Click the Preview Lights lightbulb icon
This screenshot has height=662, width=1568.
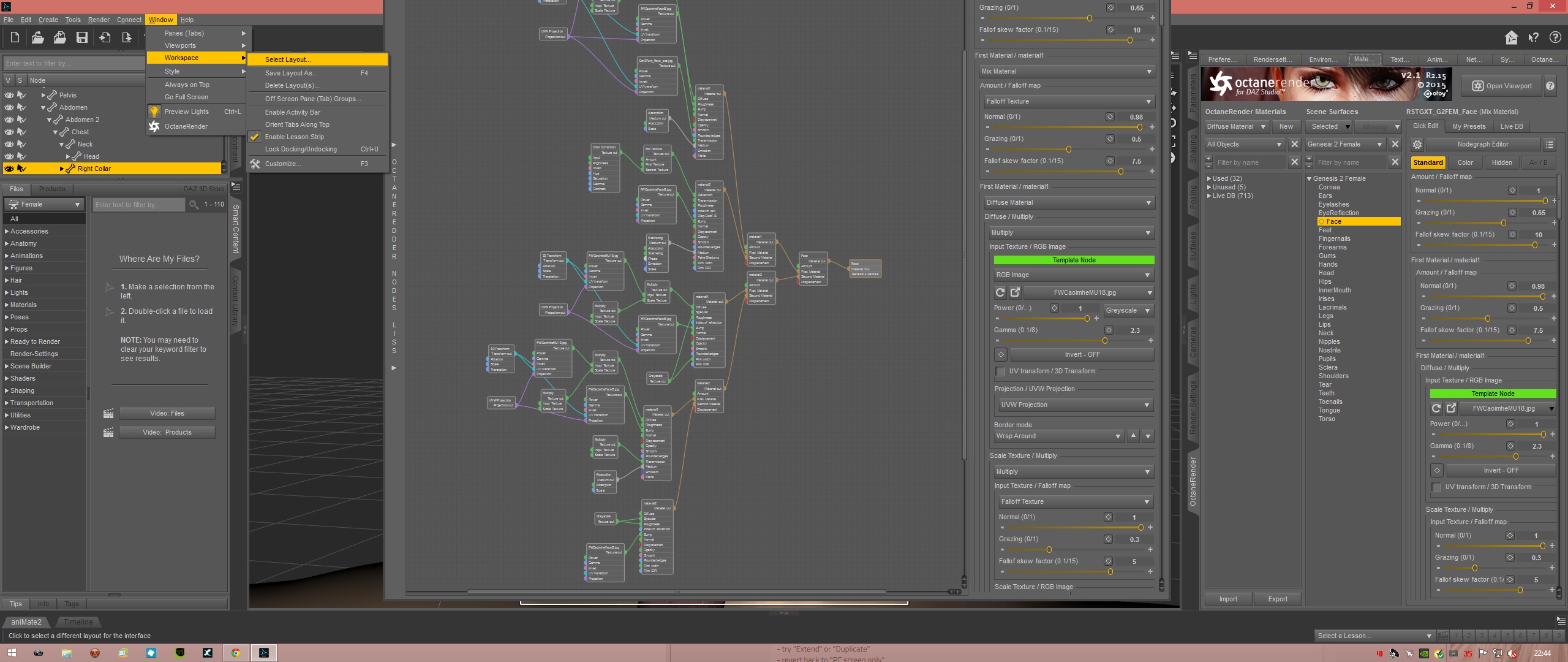tap(154, 112)
